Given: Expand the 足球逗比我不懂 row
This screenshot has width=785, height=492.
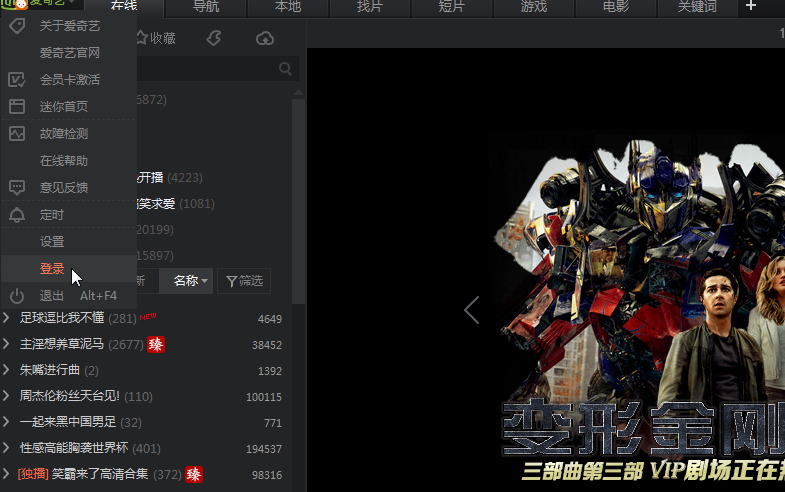Looking at the screenshot, I should pos(6,318).
